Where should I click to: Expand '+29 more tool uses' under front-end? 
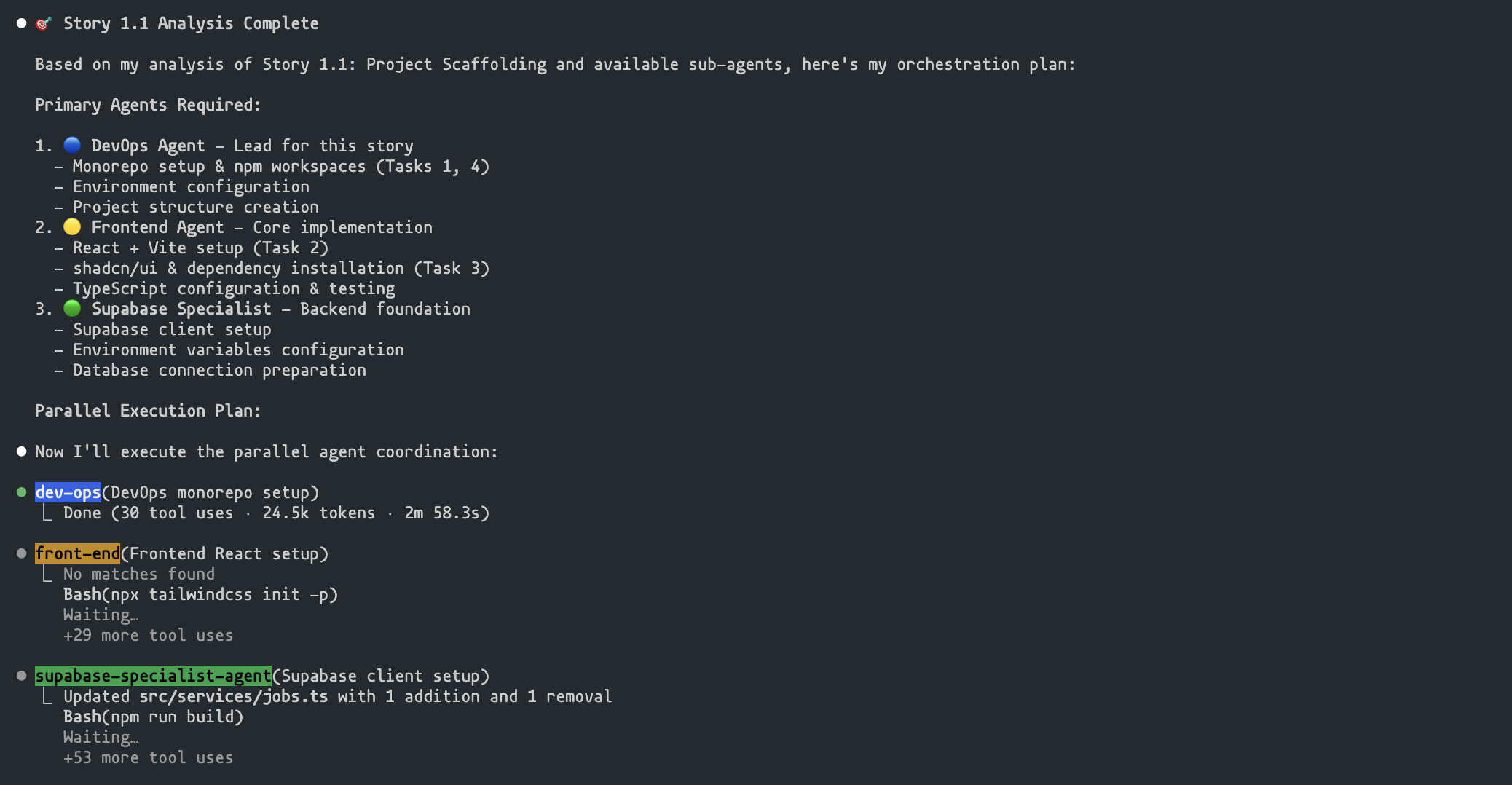[x=148, y=636]
